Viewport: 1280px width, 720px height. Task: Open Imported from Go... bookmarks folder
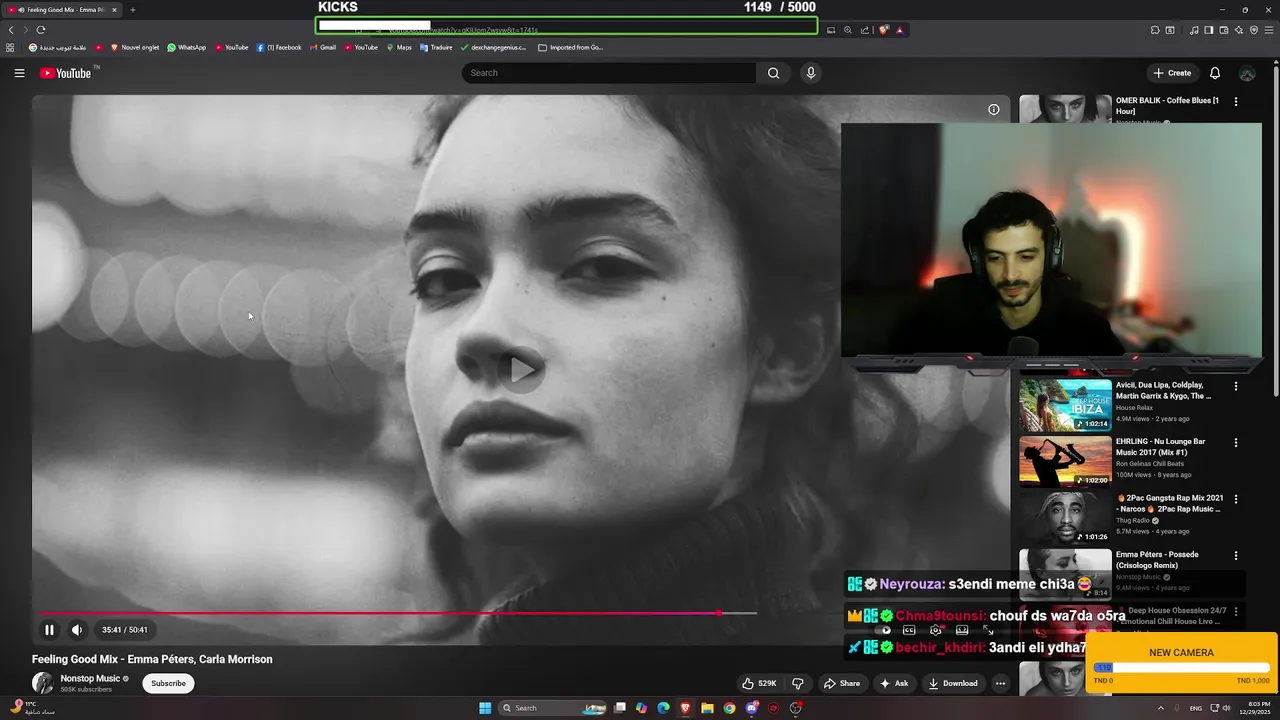point(570,47)
